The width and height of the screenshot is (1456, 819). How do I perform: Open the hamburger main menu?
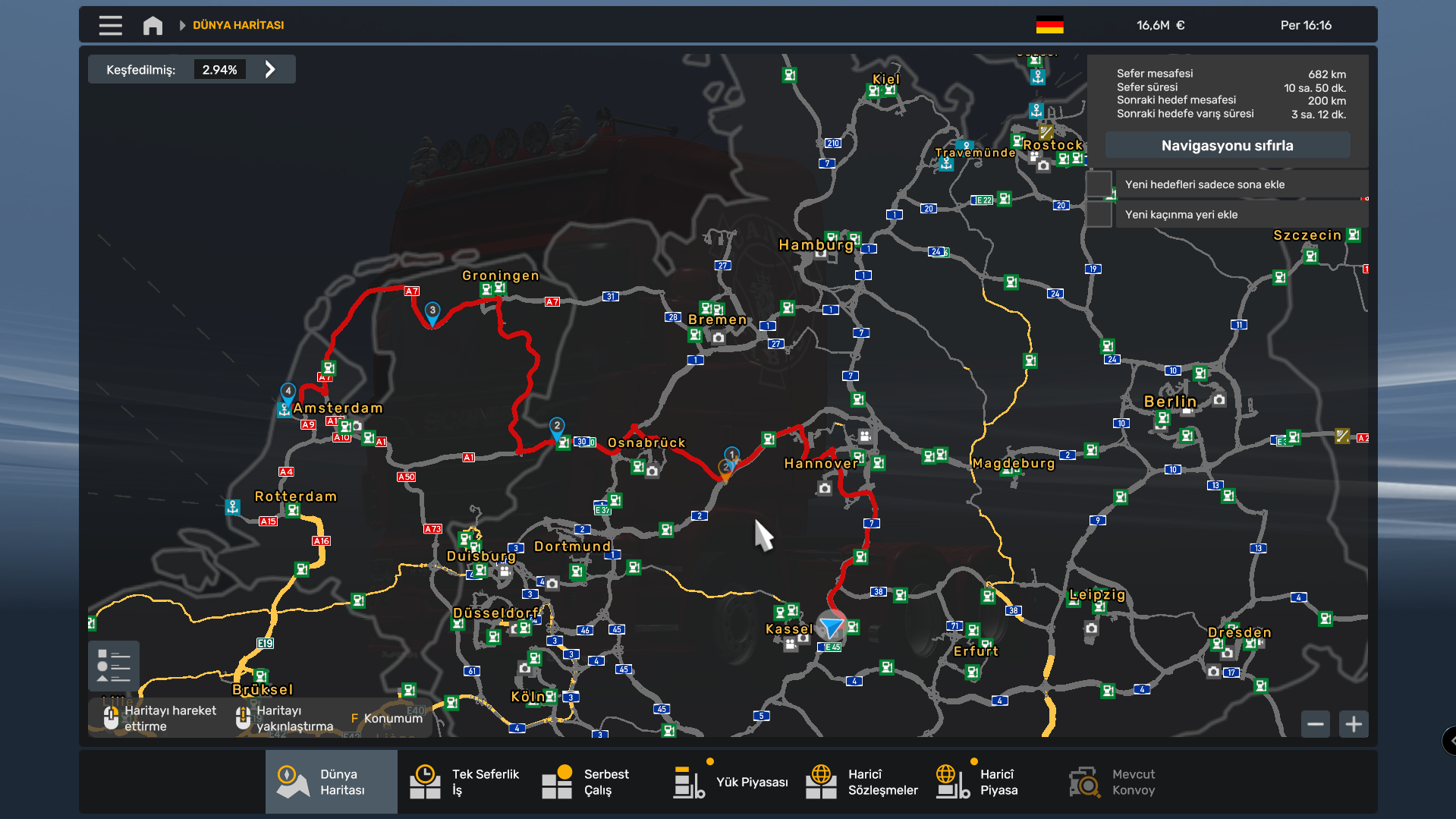click(110, 25)
